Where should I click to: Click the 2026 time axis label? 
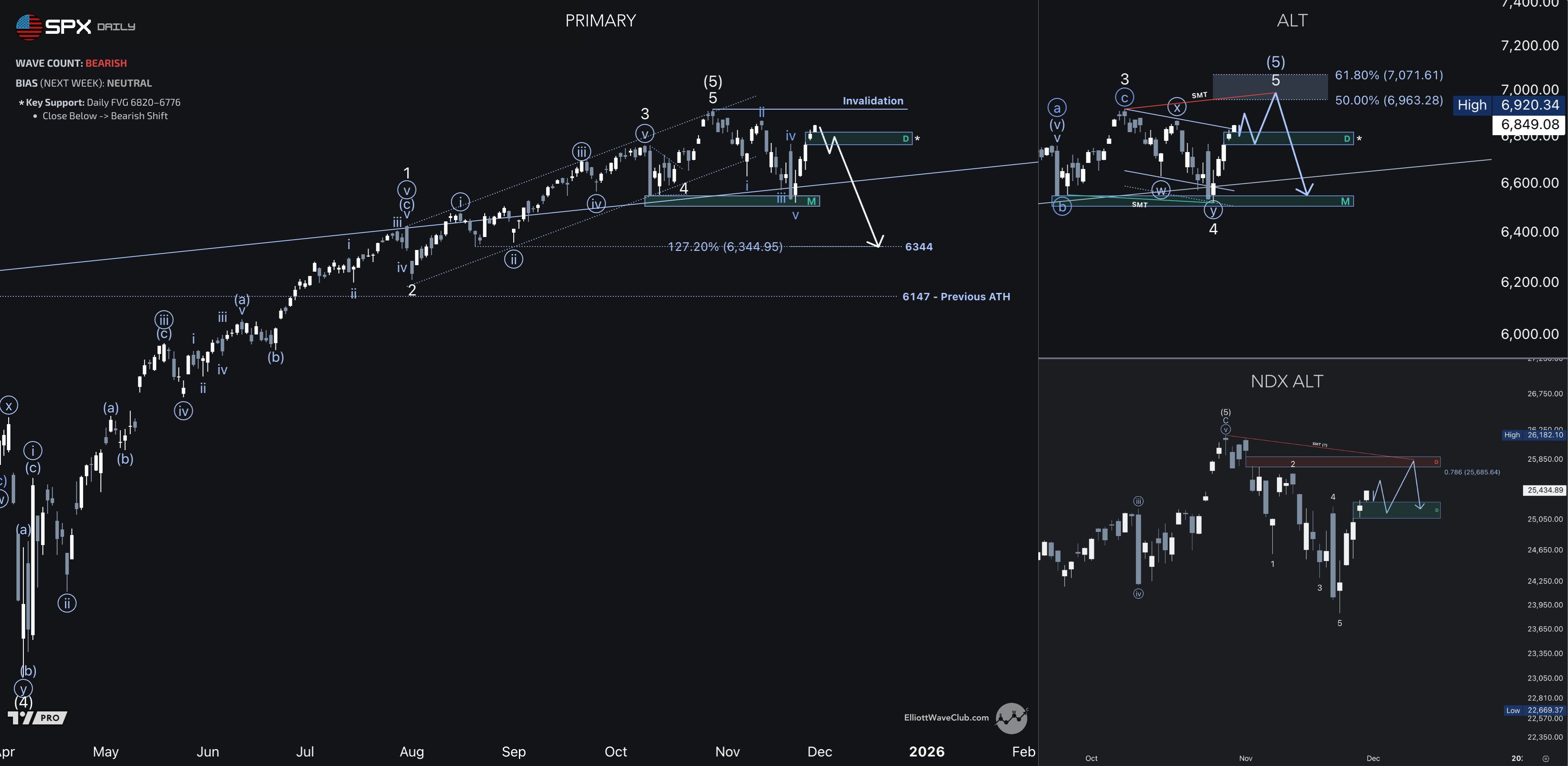point(927,752)
